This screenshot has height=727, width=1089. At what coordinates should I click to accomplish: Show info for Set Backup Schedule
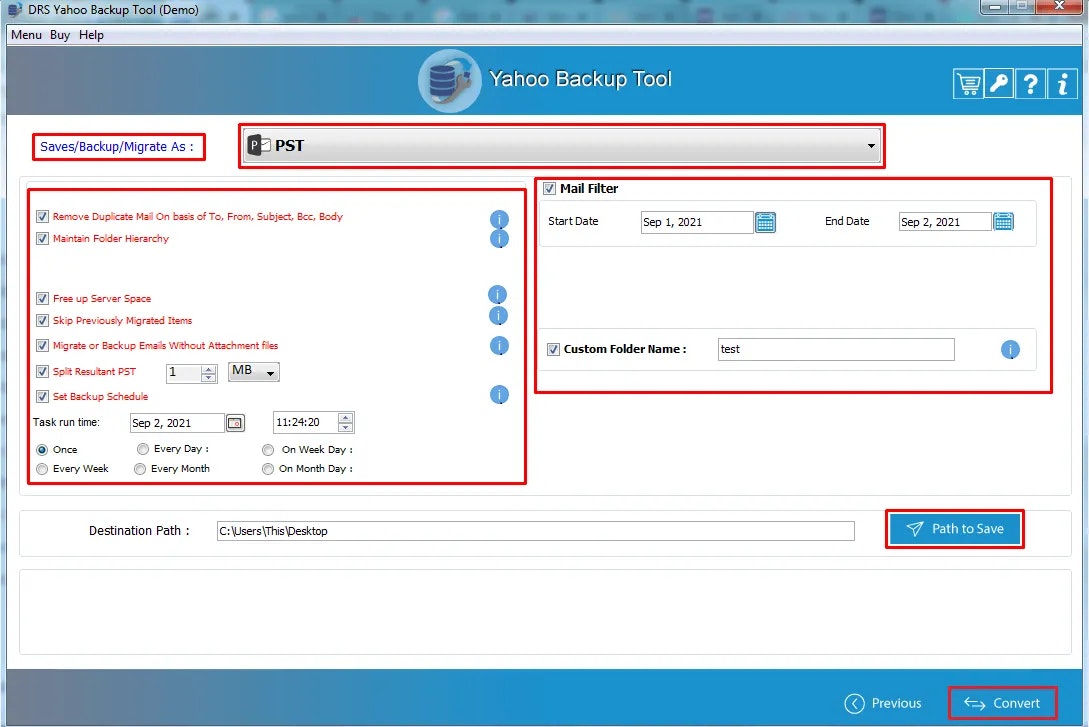[x=499, y=395]
